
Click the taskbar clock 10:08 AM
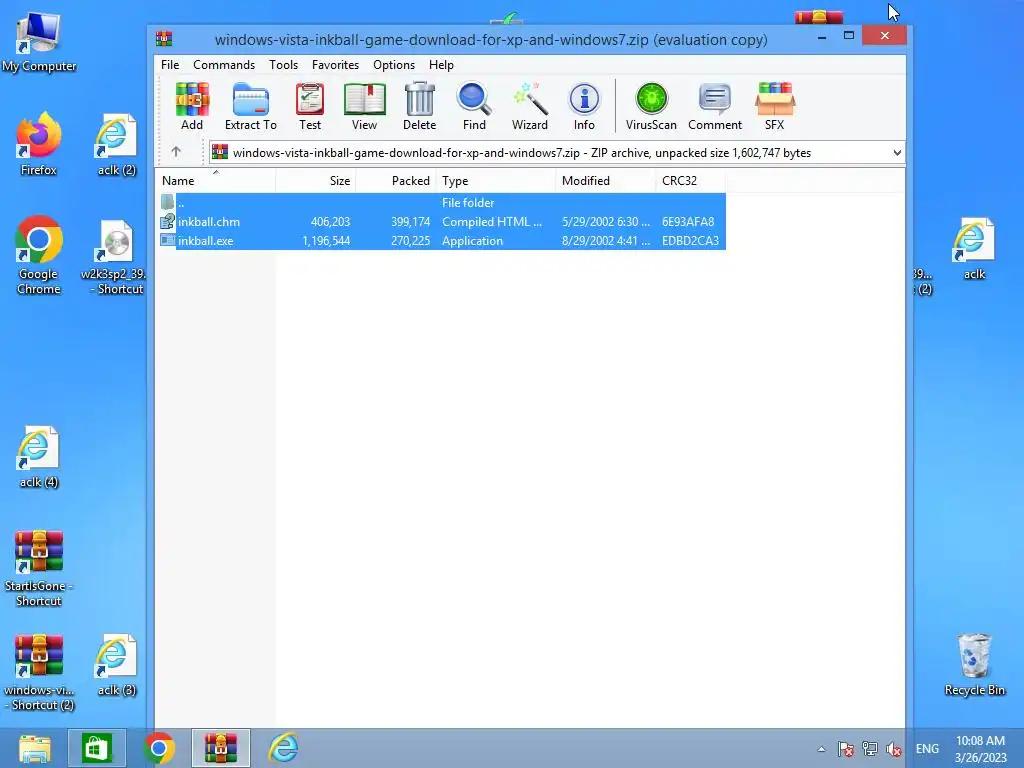tap(980, 741)
